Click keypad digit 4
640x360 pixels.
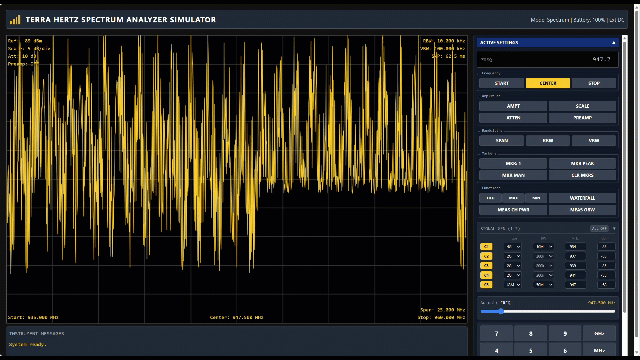(496, 351)
